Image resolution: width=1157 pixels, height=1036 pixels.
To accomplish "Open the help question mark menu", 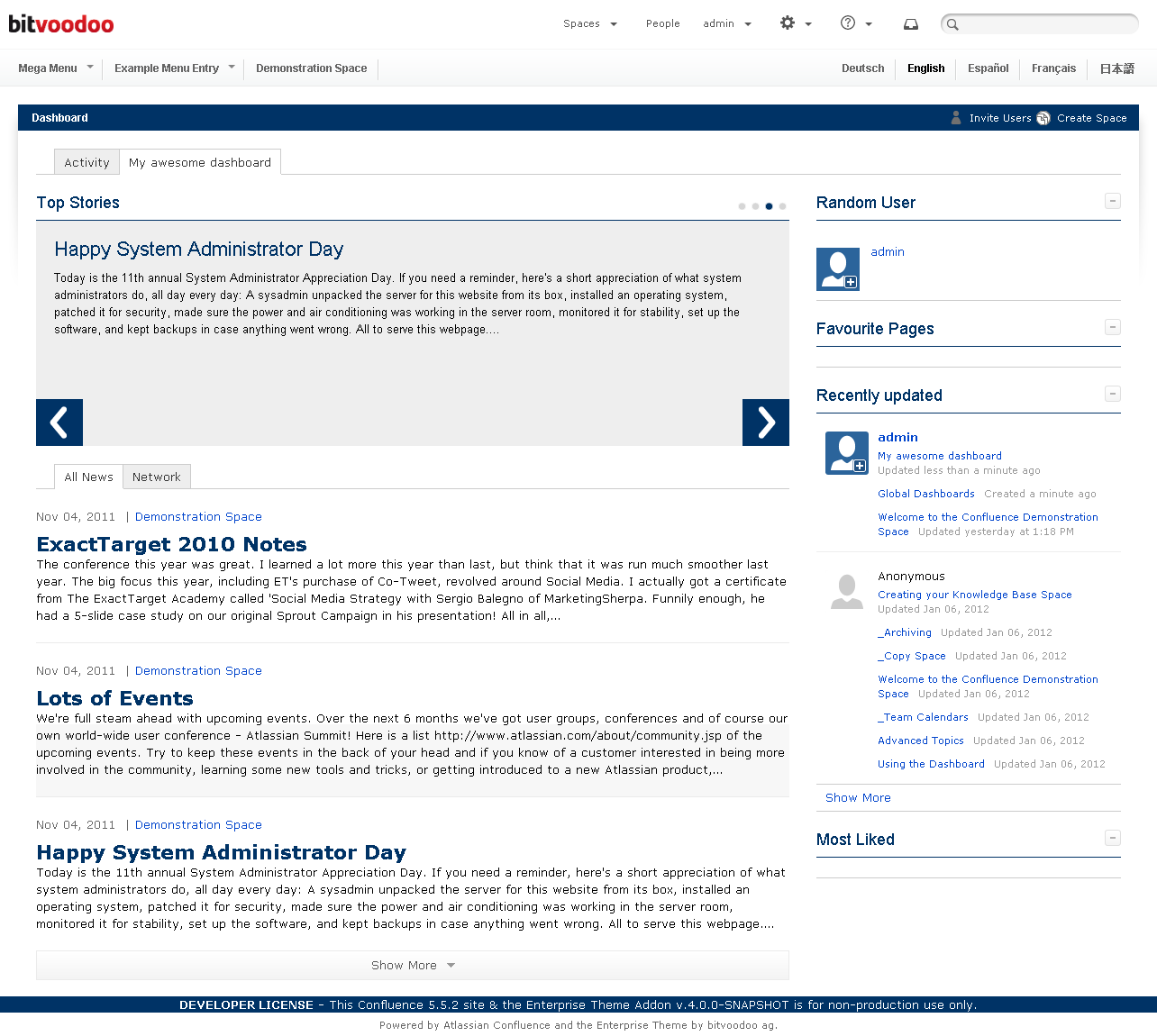I will 850,23.
